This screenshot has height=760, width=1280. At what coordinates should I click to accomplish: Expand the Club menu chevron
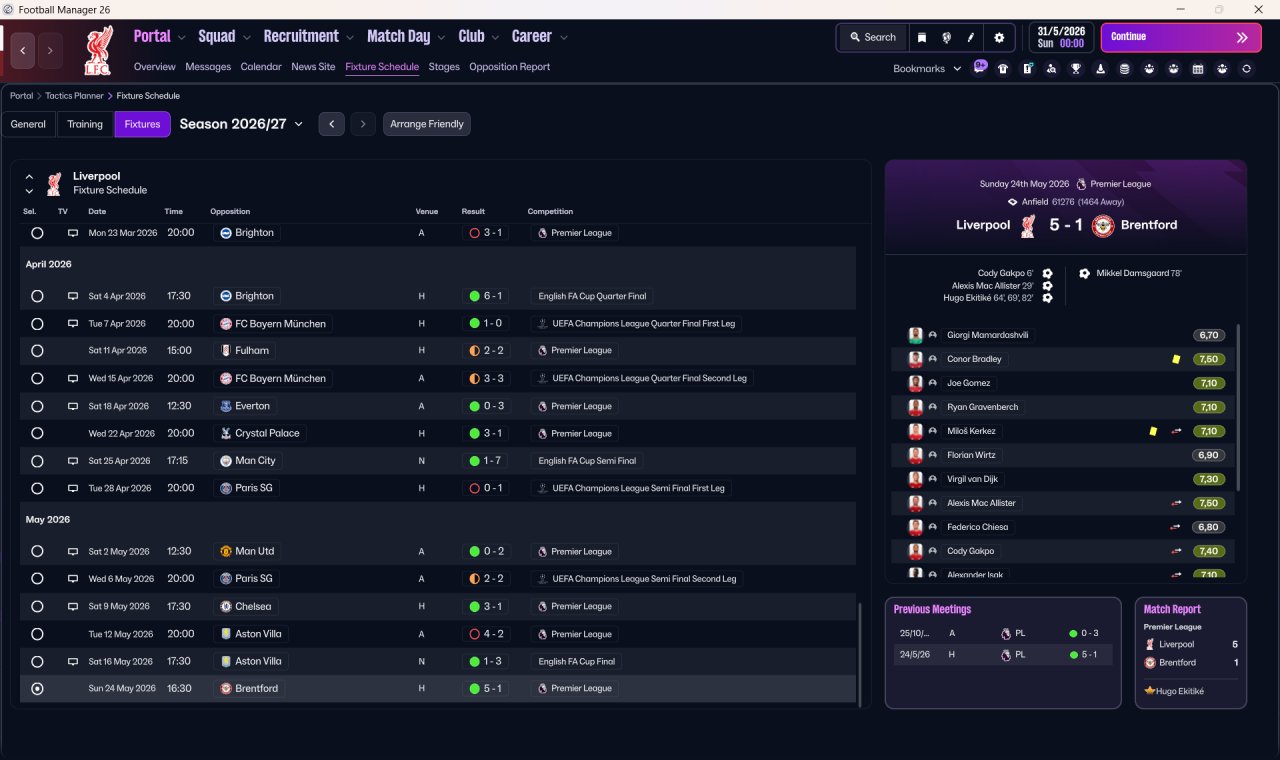tap(495, 38)
